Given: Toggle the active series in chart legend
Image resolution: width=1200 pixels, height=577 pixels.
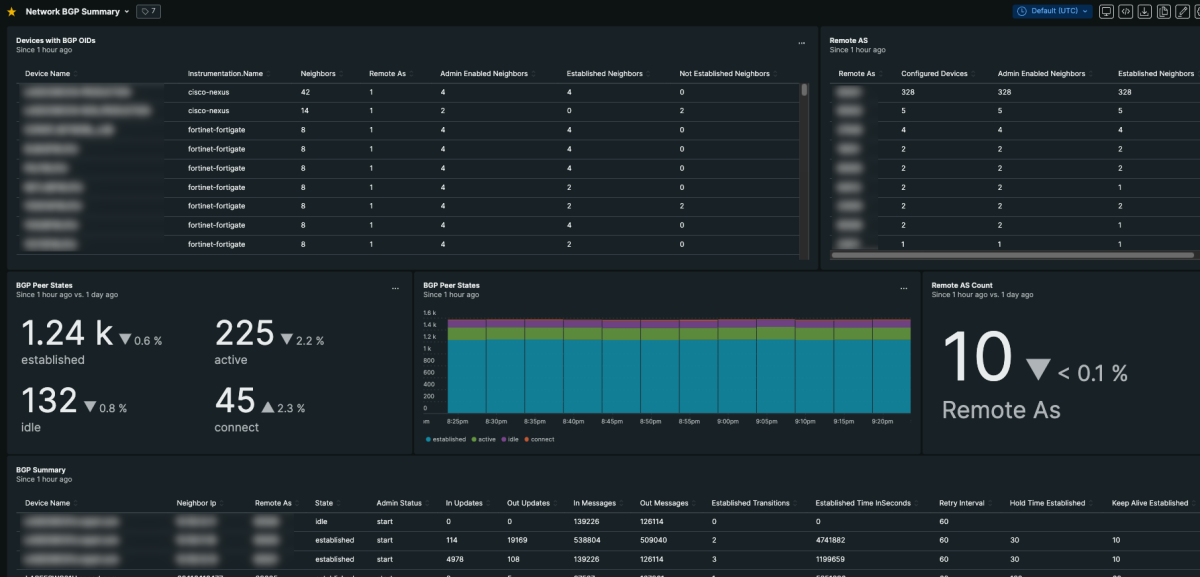Looking at the screenshot, I should tap(486, 439).
